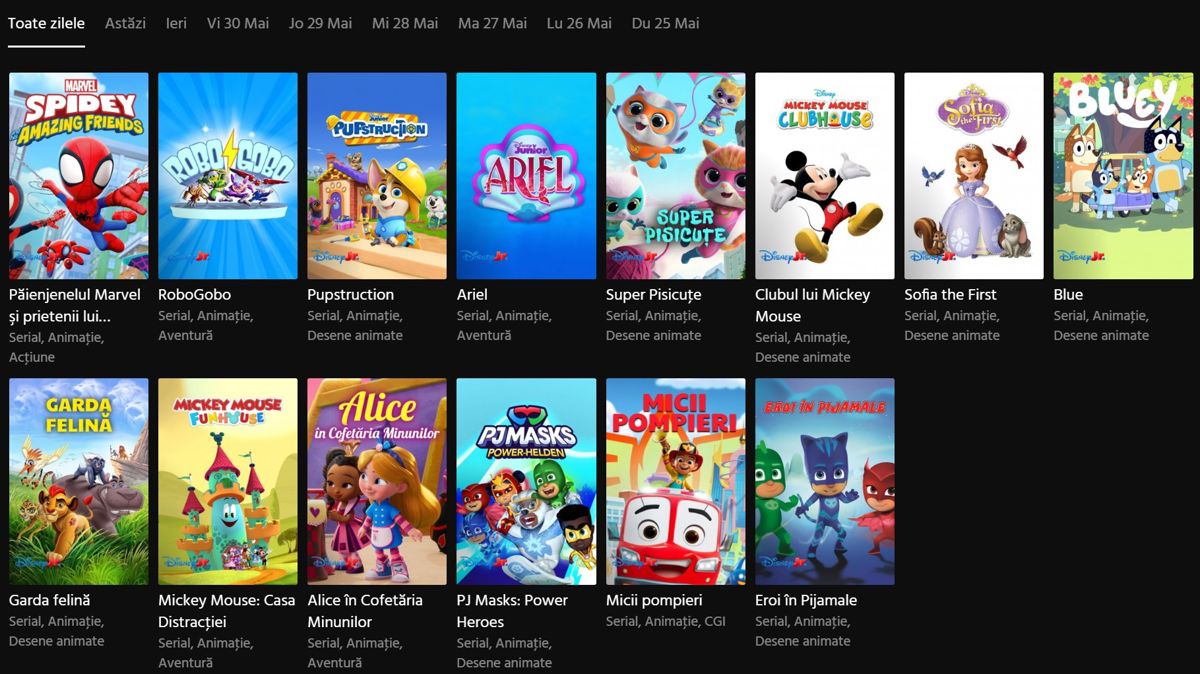Click genre text below Mickey Mouse: Casa Distracției

[x=206, y=652]
